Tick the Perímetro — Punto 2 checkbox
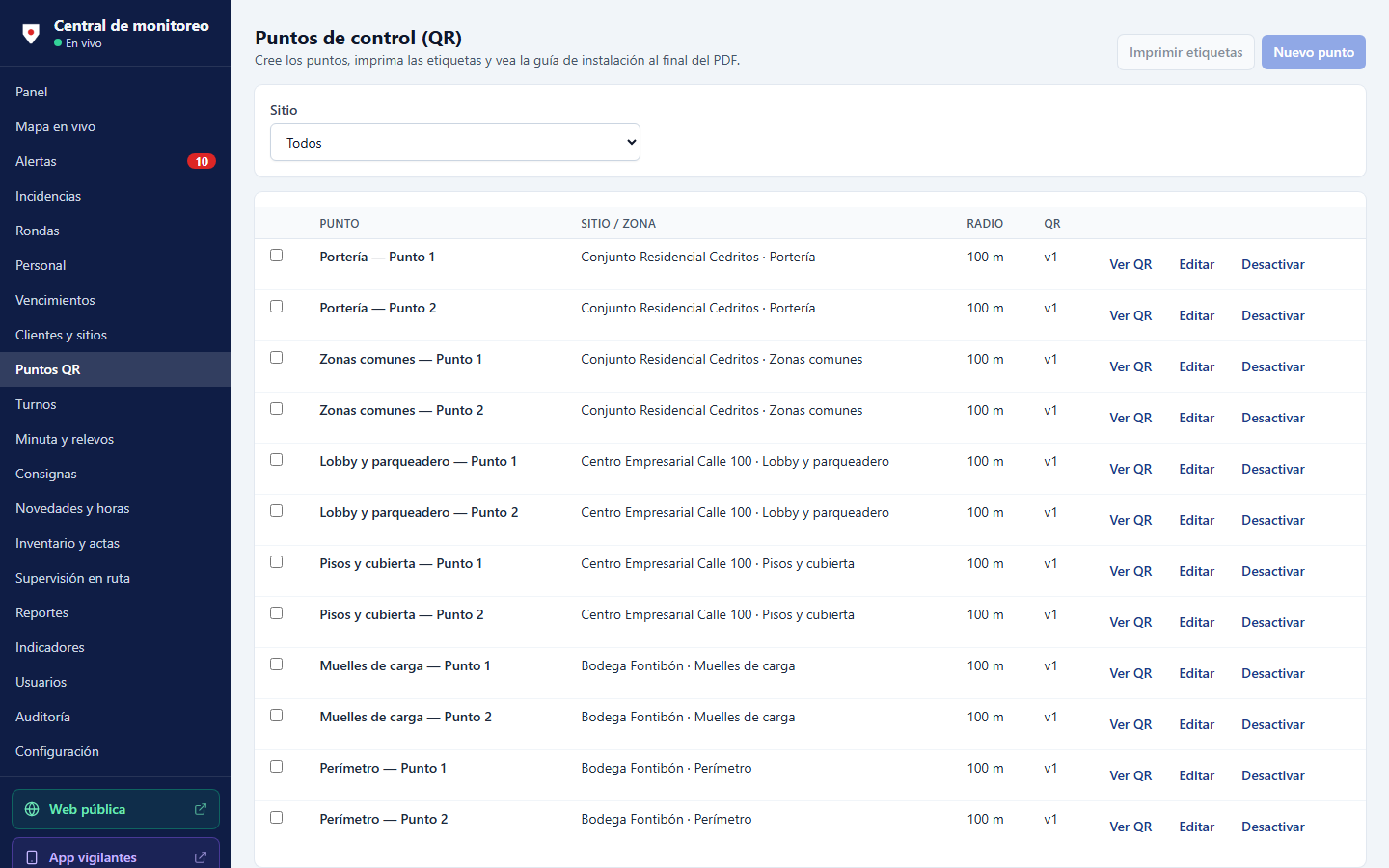The height and width of the screenshot is (868, 1389). (277, 818)
